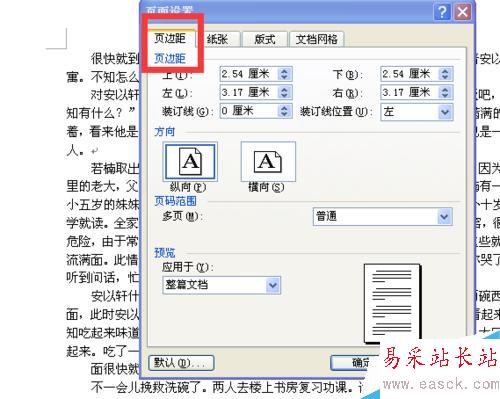Adjust the 下 margin with its spinner
The width and height of the screenshot is (500, 399).
pos(445,74)
